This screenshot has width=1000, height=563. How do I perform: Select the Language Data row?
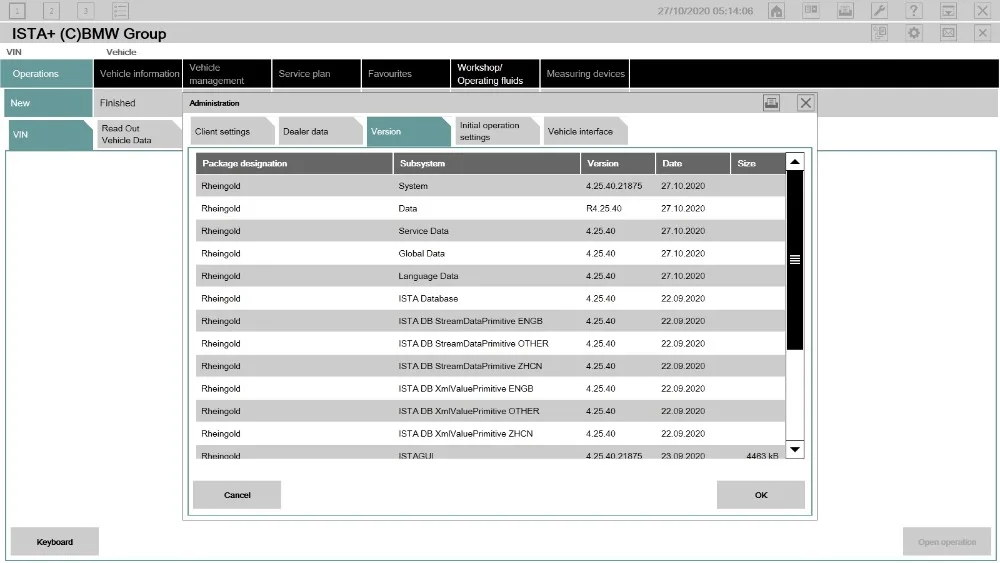click(x=490, y=276)
